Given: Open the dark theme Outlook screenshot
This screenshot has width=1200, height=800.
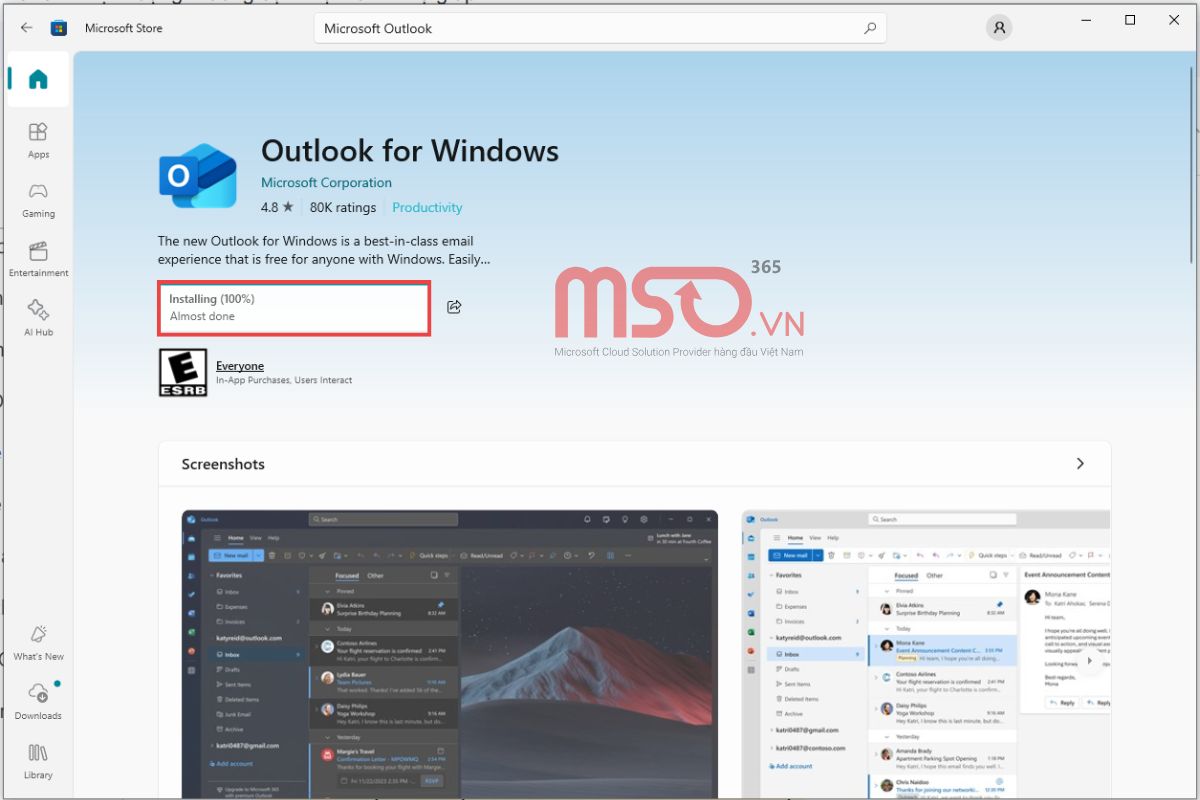Looking at the screenshot, I should coord(450,655).
